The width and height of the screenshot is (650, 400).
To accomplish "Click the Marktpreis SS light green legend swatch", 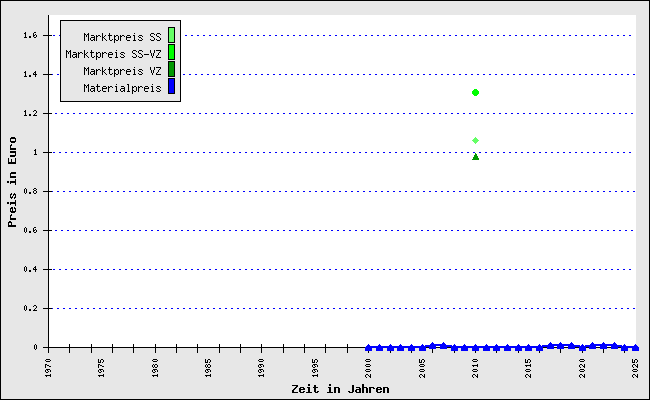I will 171,35.
